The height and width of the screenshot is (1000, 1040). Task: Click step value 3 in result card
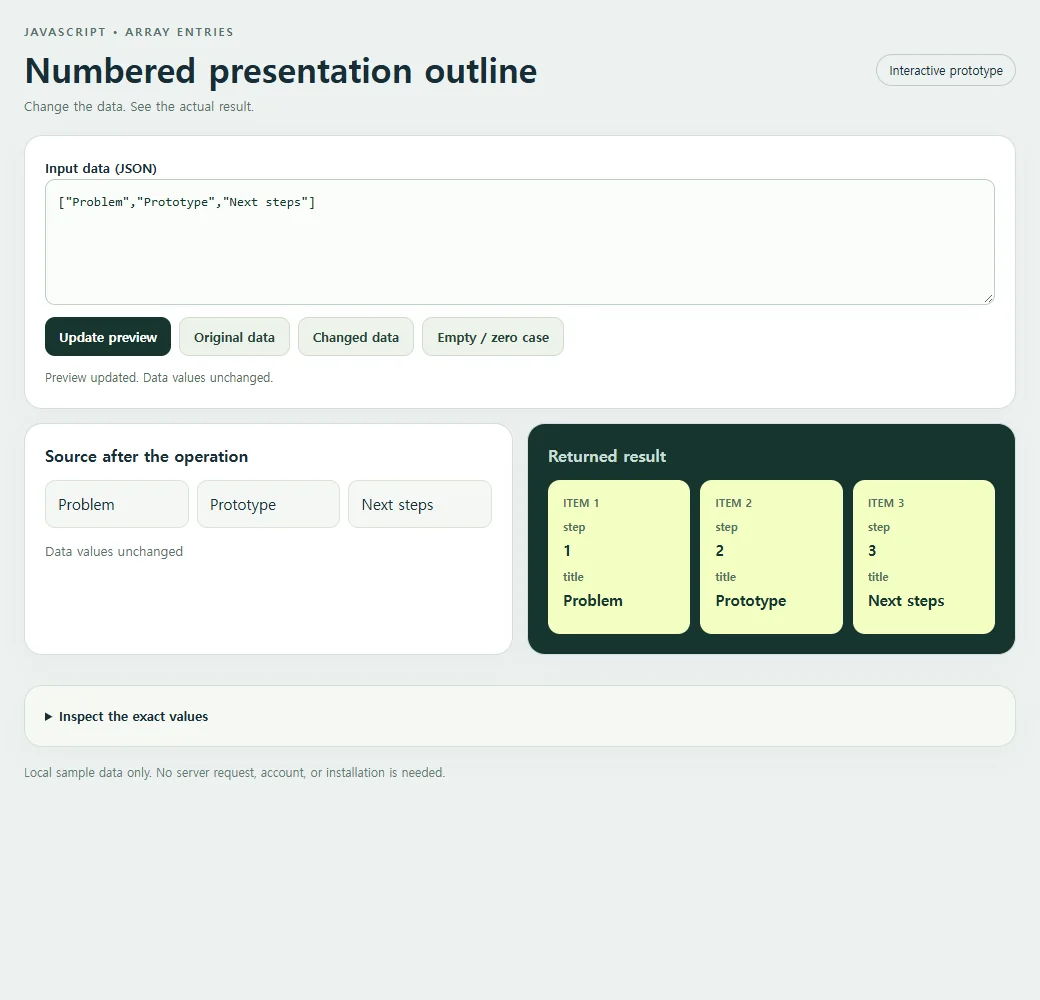coord(872,551)
